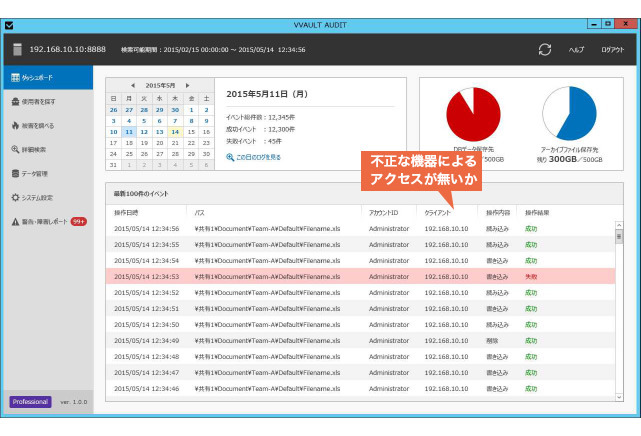
Task: Select calendar date 31
Action: [x=113, y=165]
